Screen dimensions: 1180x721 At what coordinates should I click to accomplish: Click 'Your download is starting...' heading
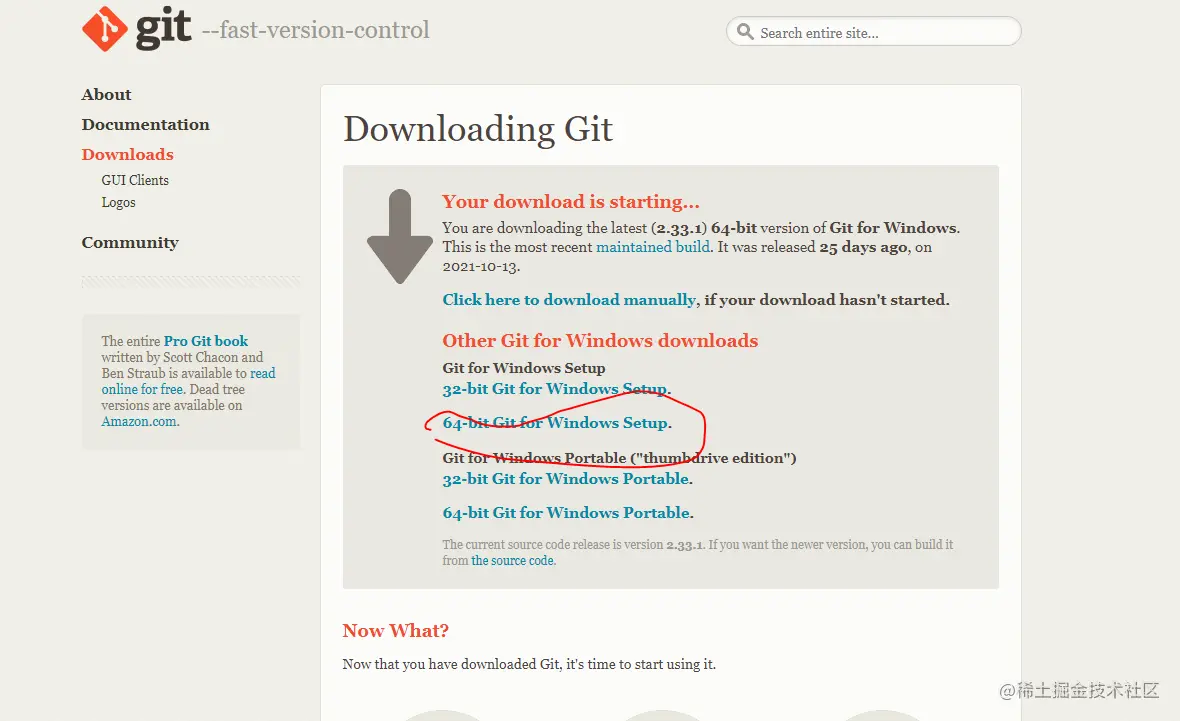click(x=570, y=202)
